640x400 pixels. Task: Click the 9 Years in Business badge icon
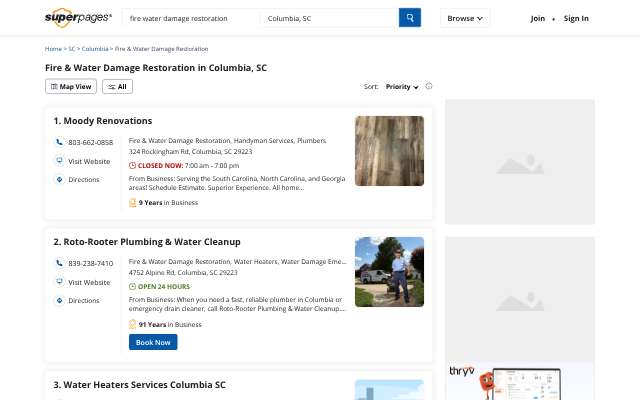coord(132,202)
